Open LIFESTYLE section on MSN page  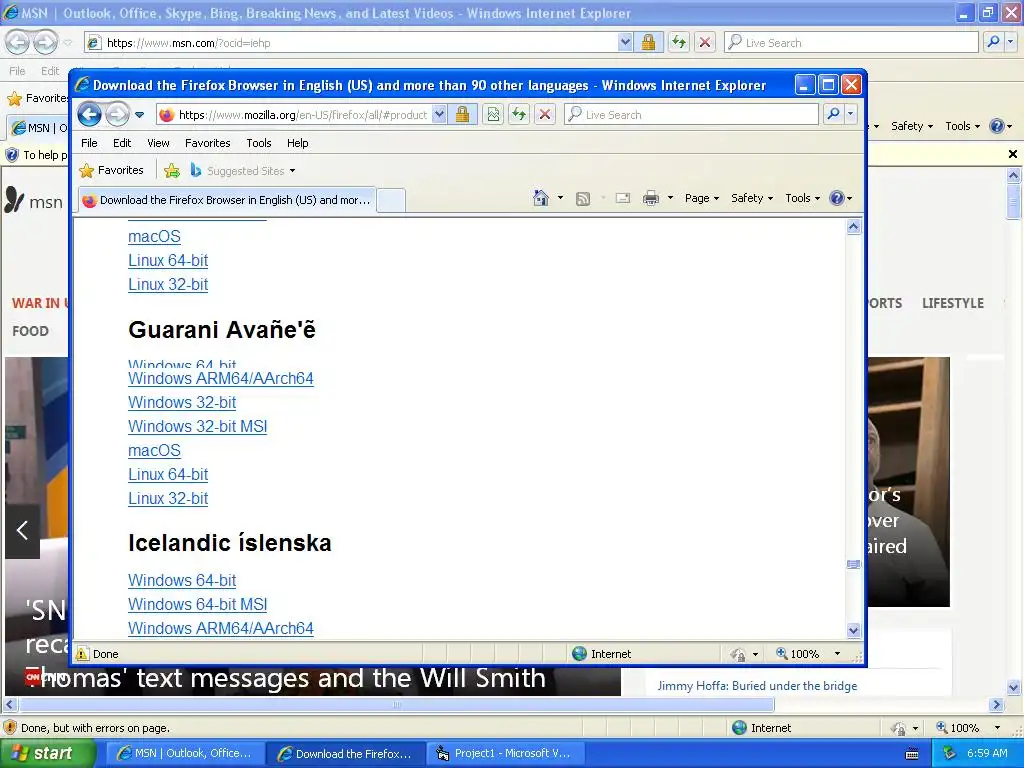click(x=953, y=303)
